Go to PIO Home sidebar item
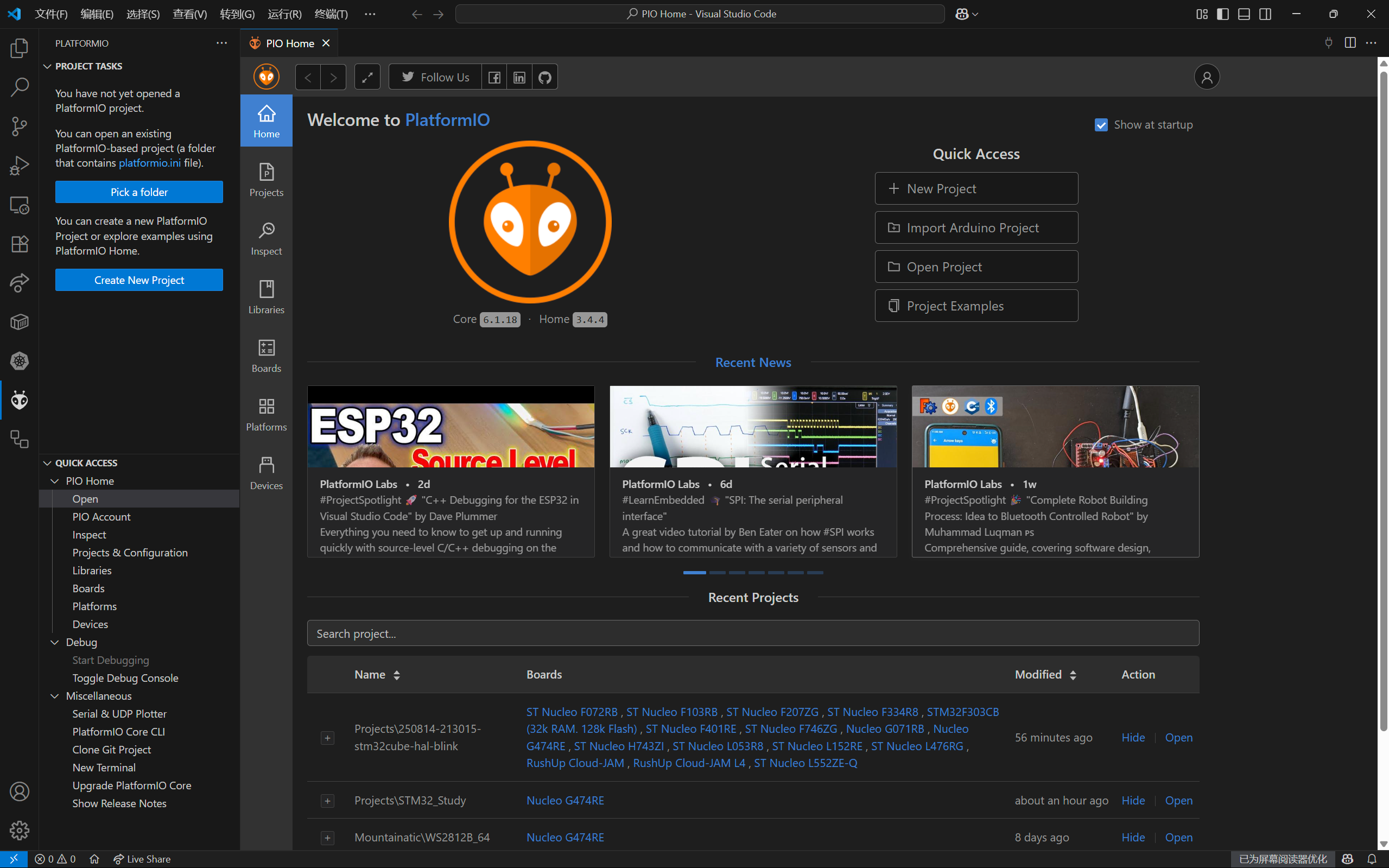Viewport: 1389px width, 868px height. (x=267, y=121)
